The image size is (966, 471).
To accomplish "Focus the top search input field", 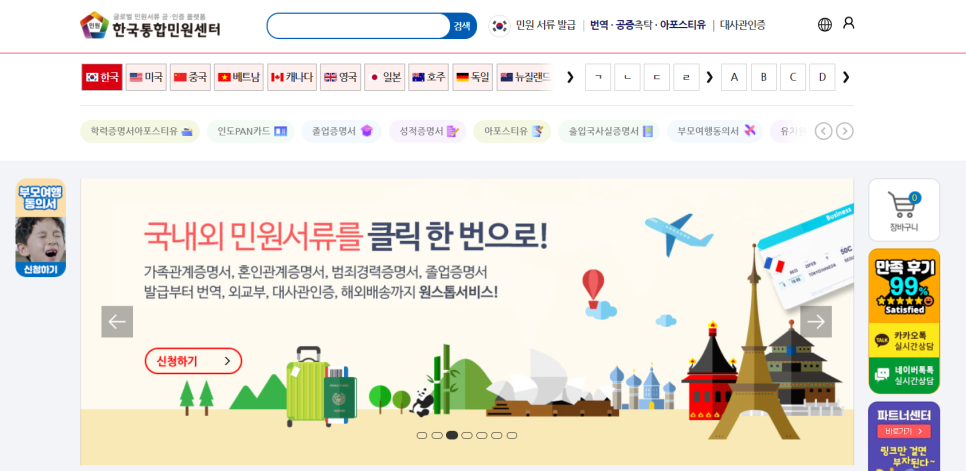I will pos(358,26).
